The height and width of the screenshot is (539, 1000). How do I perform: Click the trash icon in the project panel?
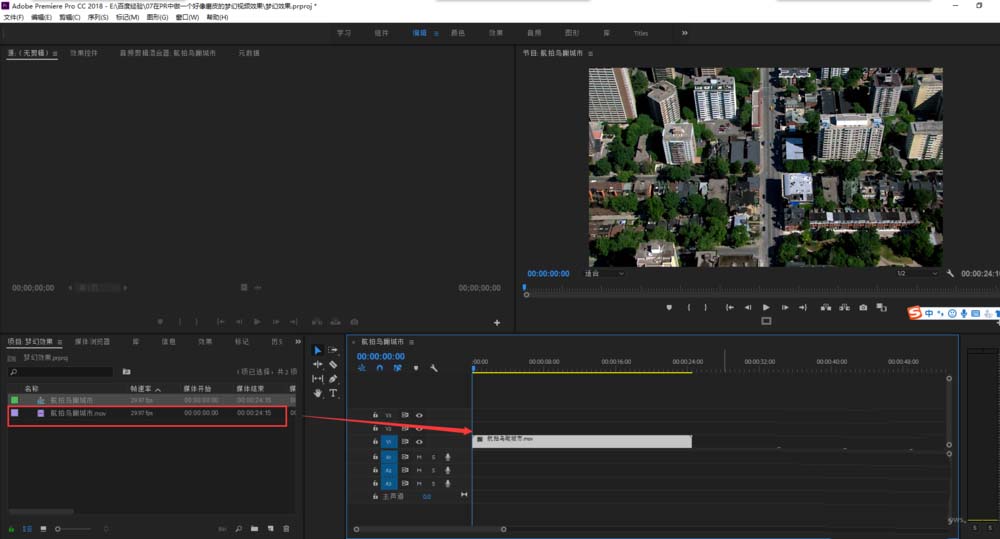pyautogui.click(x=286, y=528)
